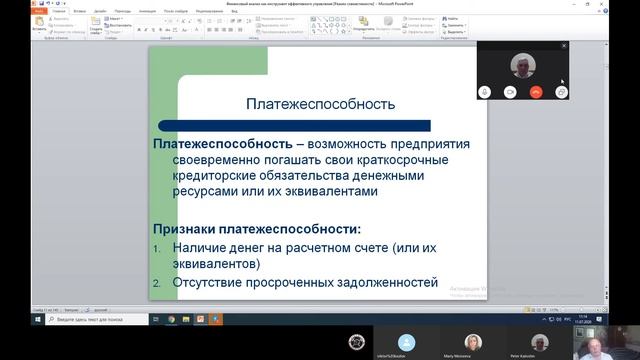The width and height of the screenshot is (640, 360).
Task: Open Эффекты фигур dropdown
Action: pyautogui.click(x=419, y=32)
